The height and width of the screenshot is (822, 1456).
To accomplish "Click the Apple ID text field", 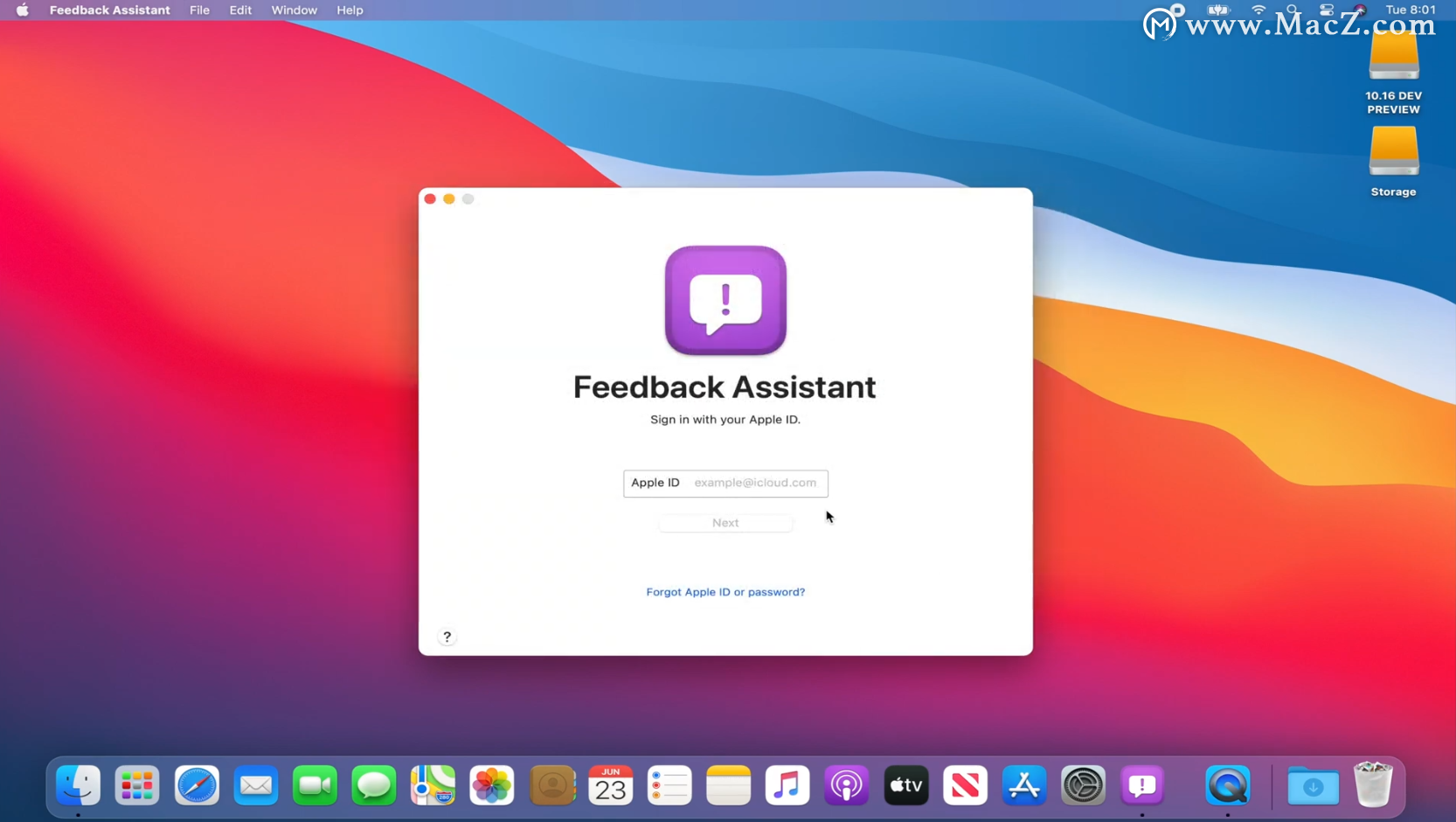I will (x=725, y=483).
